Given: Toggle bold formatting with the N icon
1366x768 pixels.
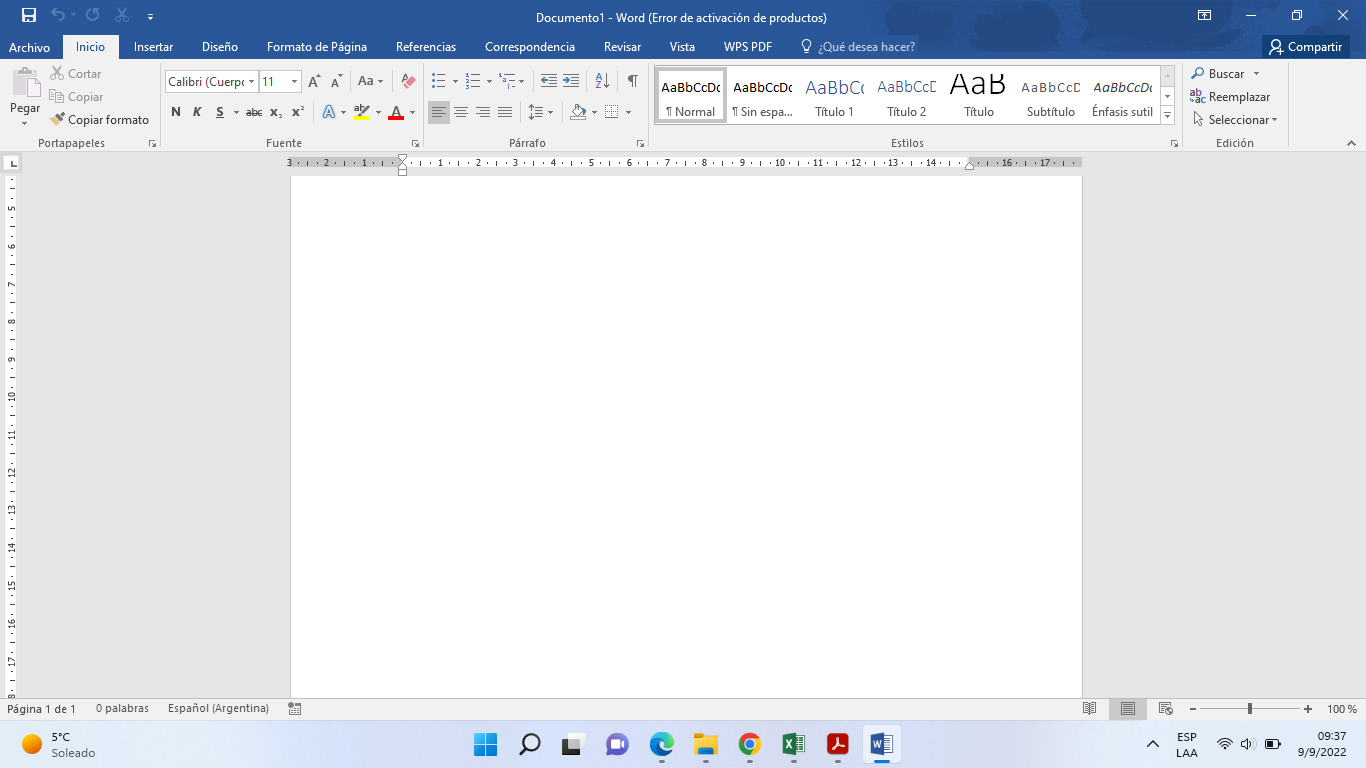Looking at the screenshot, I should (x=176, y=112).
